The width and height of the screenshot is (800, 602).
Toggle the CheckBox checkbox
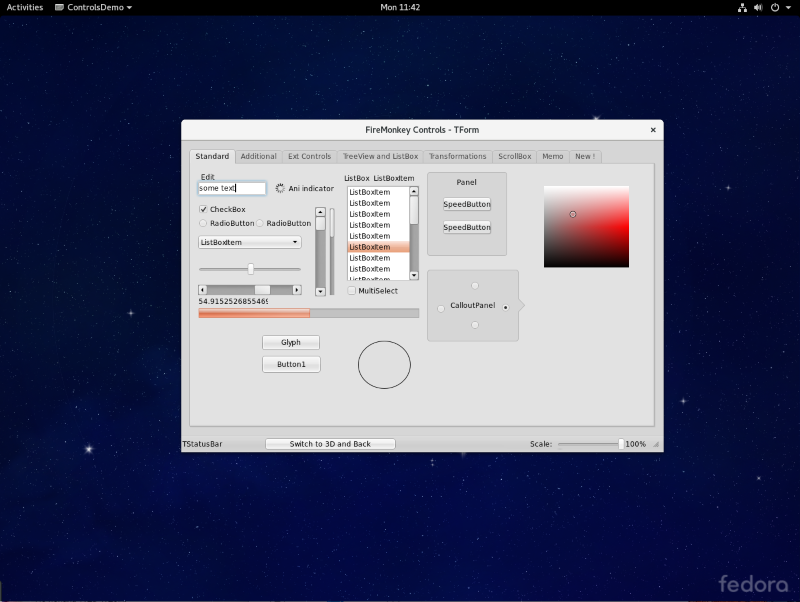[203, 209]
